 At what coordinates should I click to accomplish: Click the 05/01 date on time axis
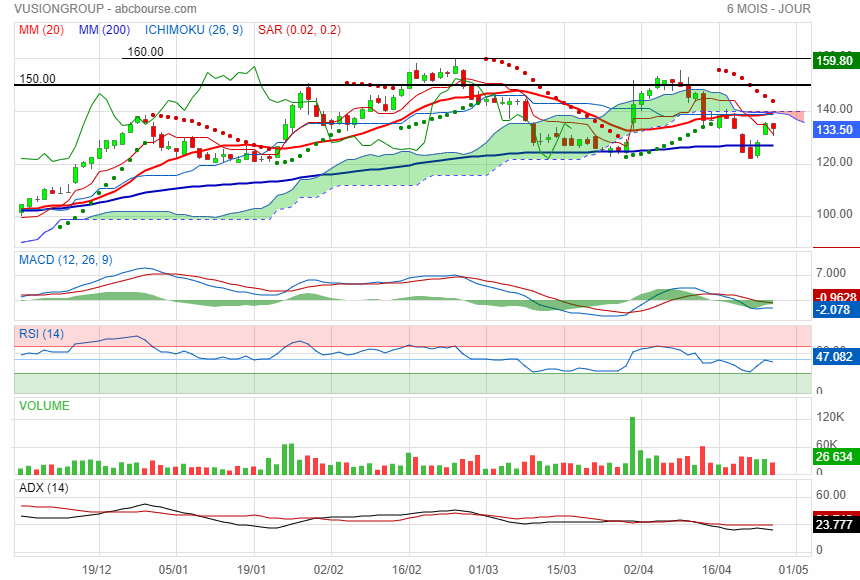(x=173, y=569)
